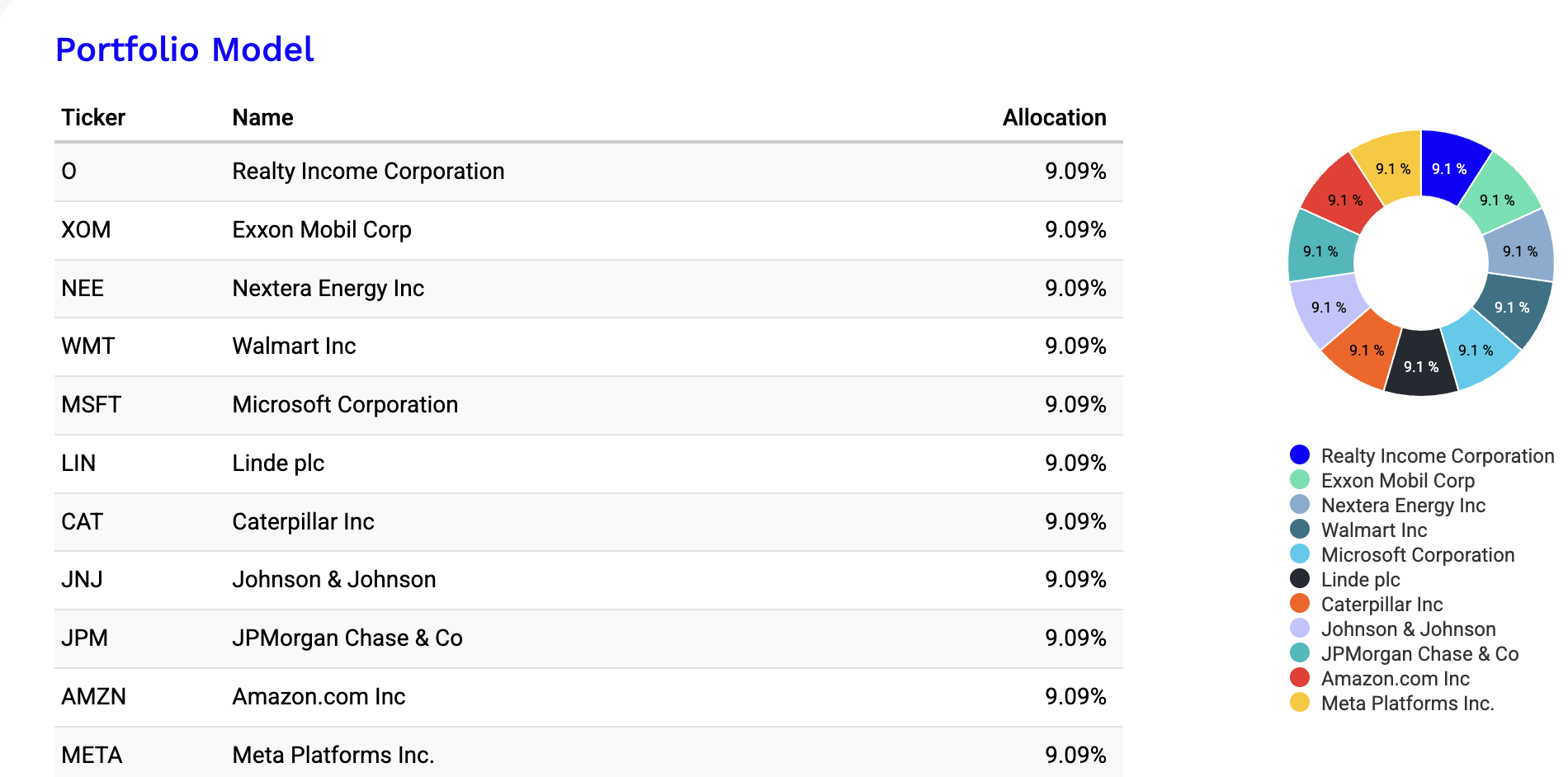Click the Name column header
1568x777 pixels.
point(262,117)
